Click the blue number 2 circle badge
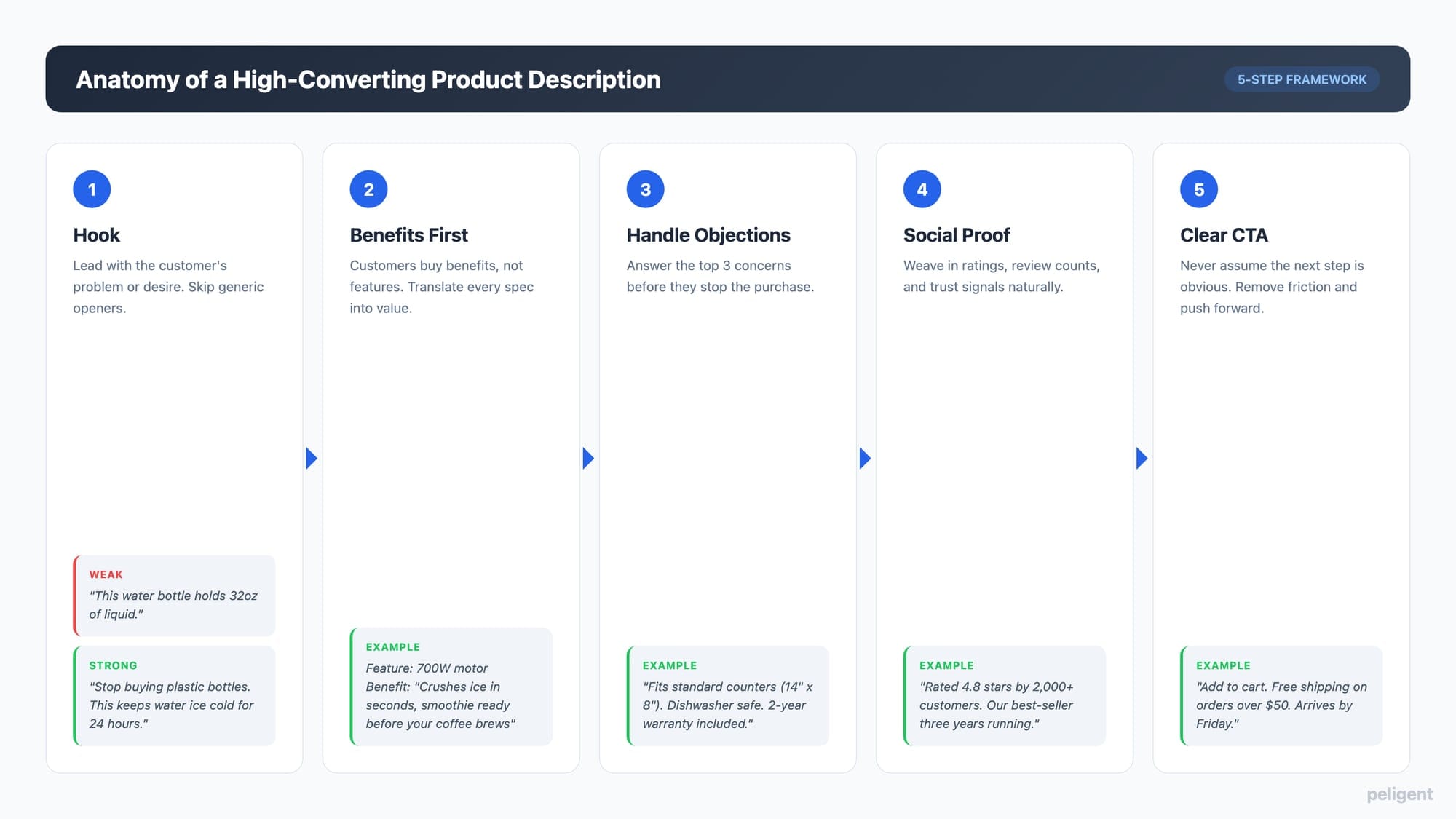Image resolution: width=1456 pixels, height=819 pixels. 368,189
